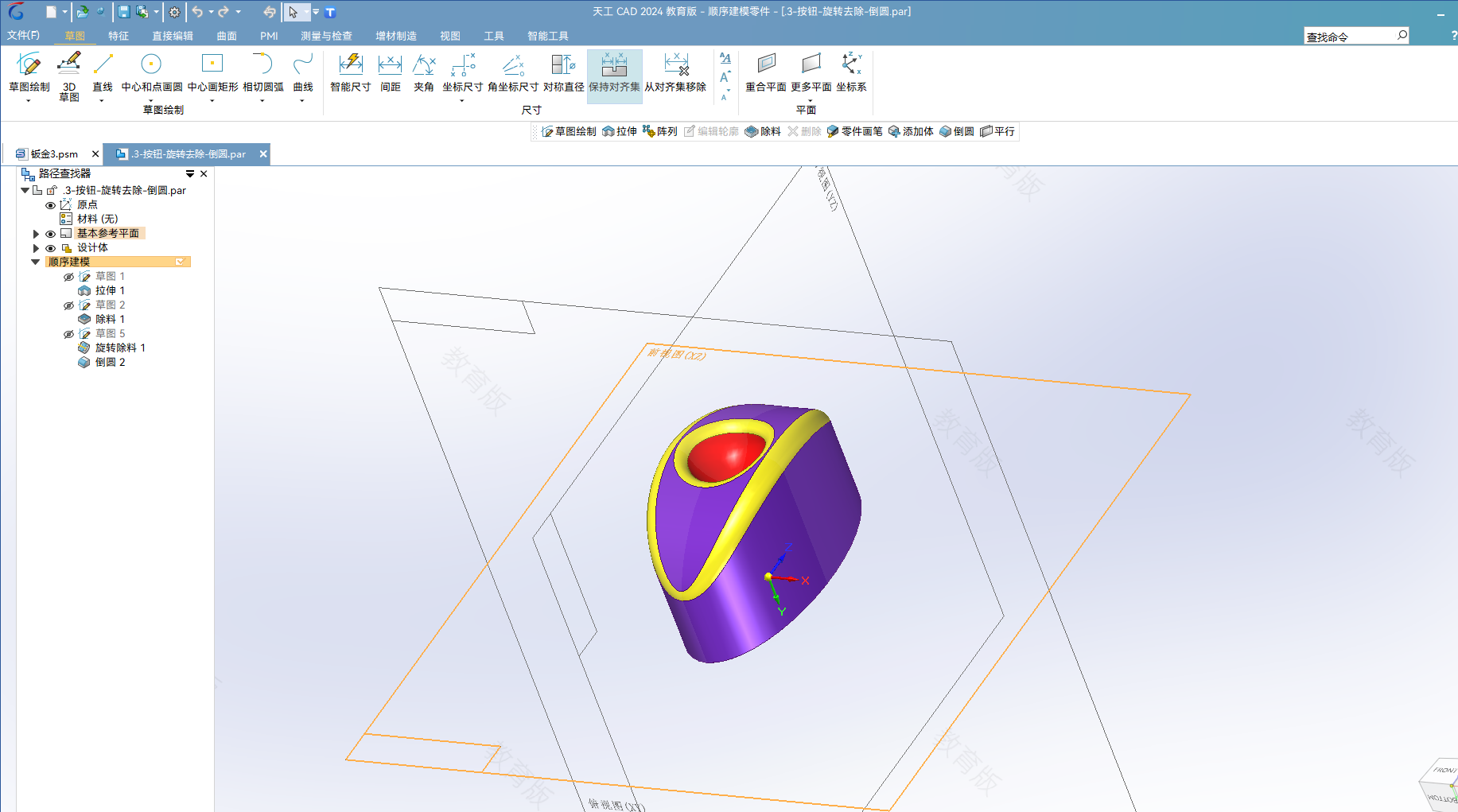1458x812 pixels.
Task: Redo the last undone action
Action: tap(224, 12)
